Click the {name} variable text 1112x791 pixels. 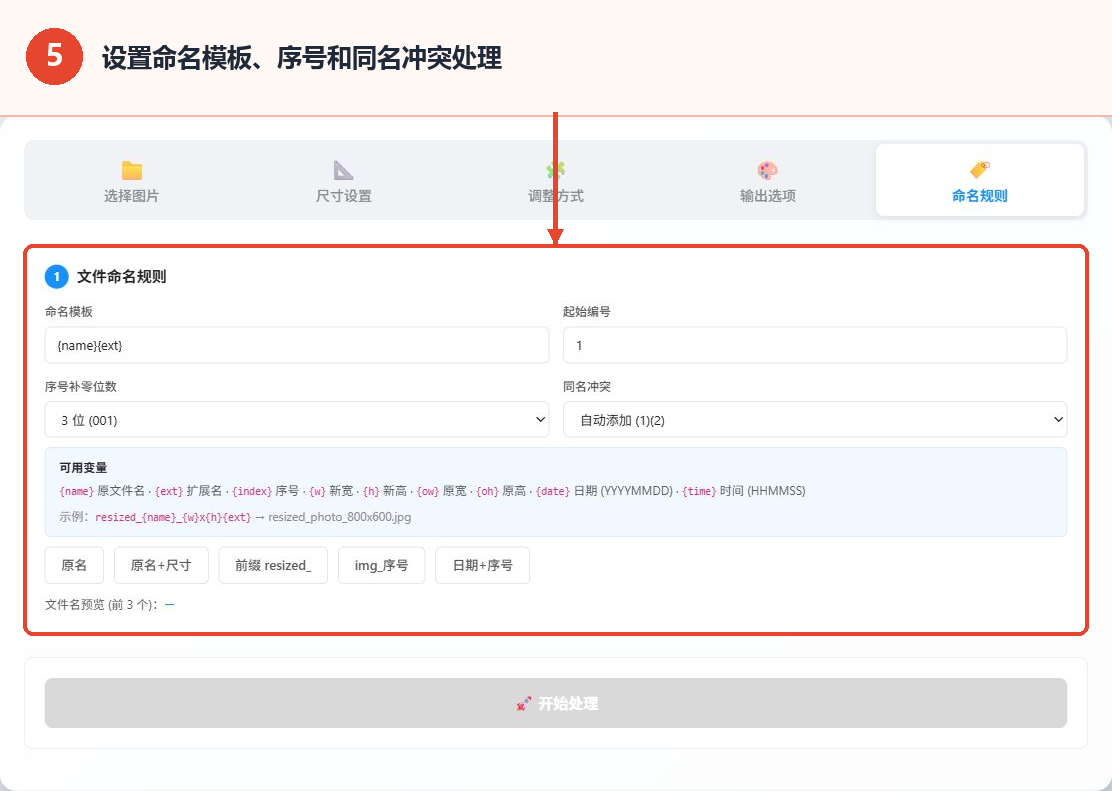(x=77, y=491)
